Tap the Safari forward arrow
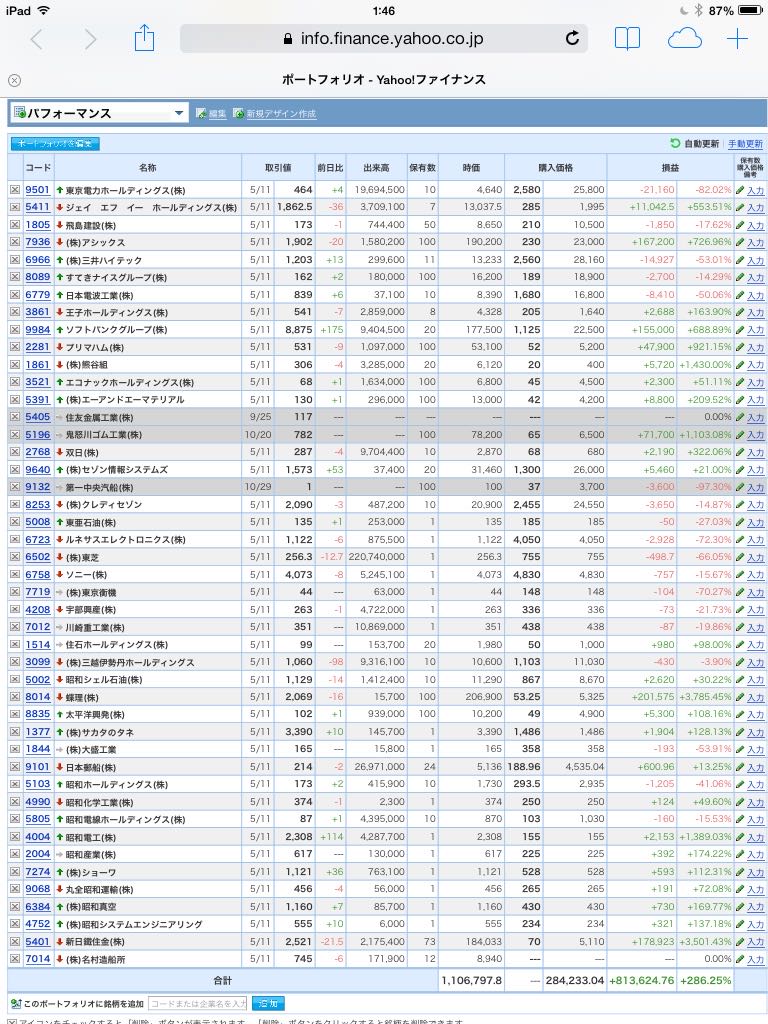This screenshot has width=768, height=1024. pos(90,39)
